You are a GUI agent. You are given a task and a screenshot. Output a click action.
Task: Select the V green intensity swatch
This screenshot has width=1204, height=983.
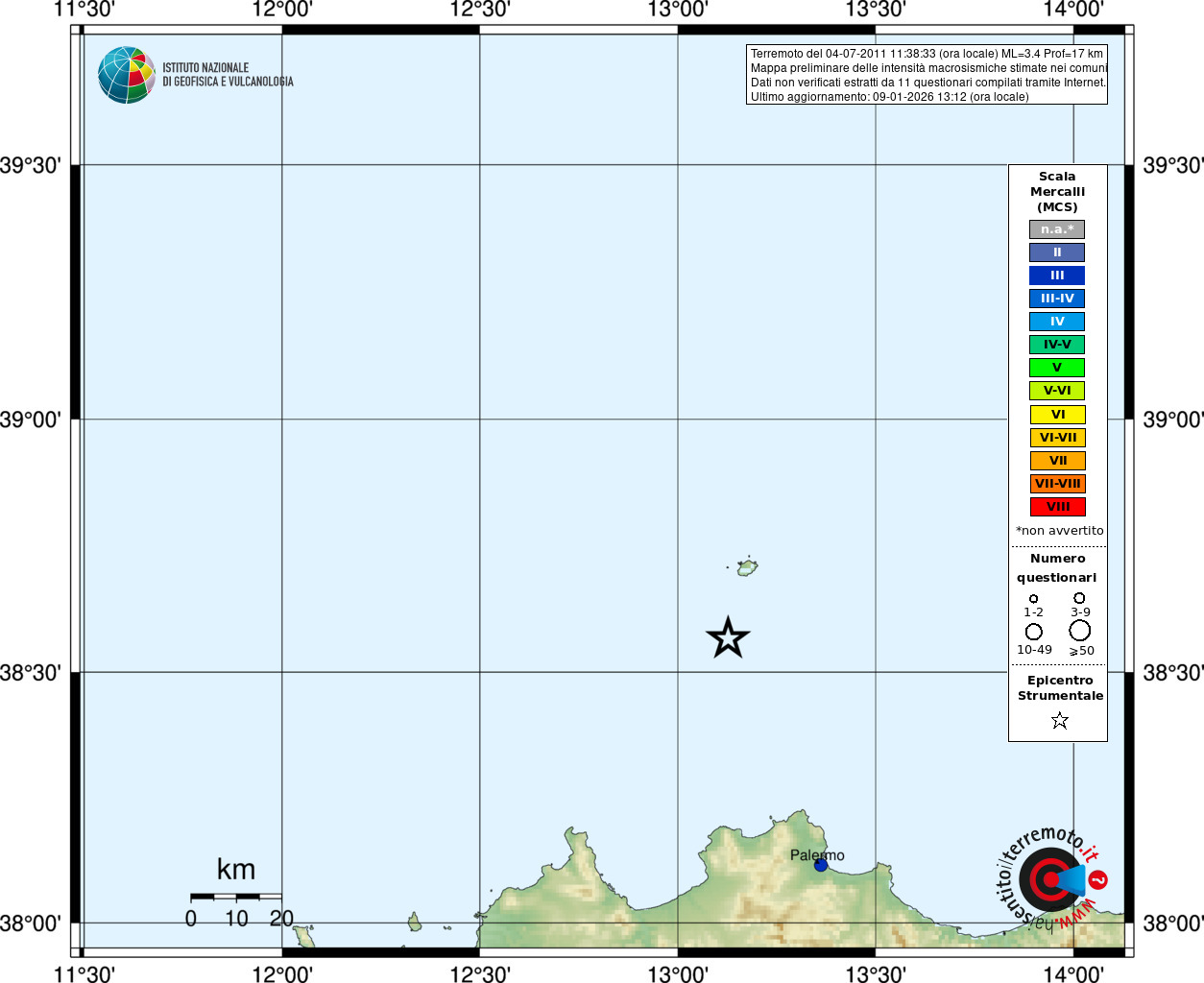(1057, 368)
